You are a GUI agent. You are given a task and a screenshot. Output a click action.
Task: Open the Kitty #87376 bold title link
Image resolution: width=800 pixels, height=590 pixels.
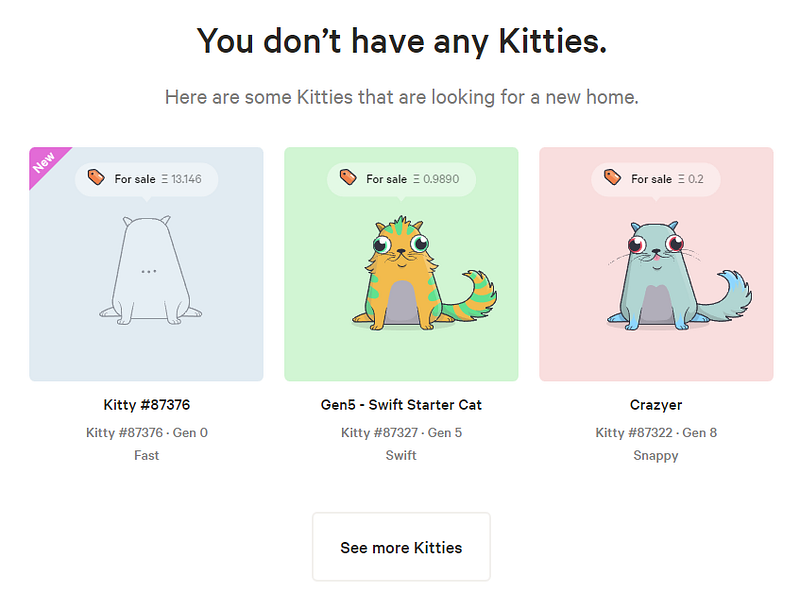pyautogui.click(x=146, y=405)
